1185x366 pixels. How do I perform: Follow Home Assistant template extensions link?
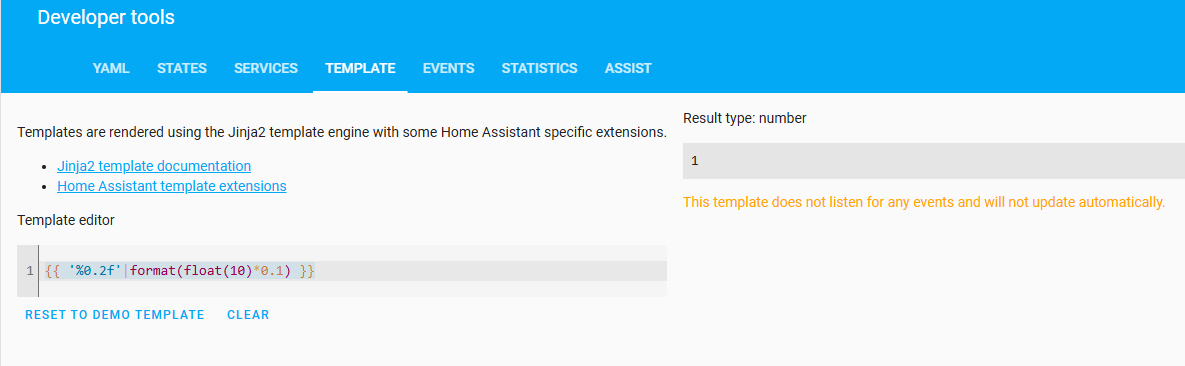tap(172, 185)
